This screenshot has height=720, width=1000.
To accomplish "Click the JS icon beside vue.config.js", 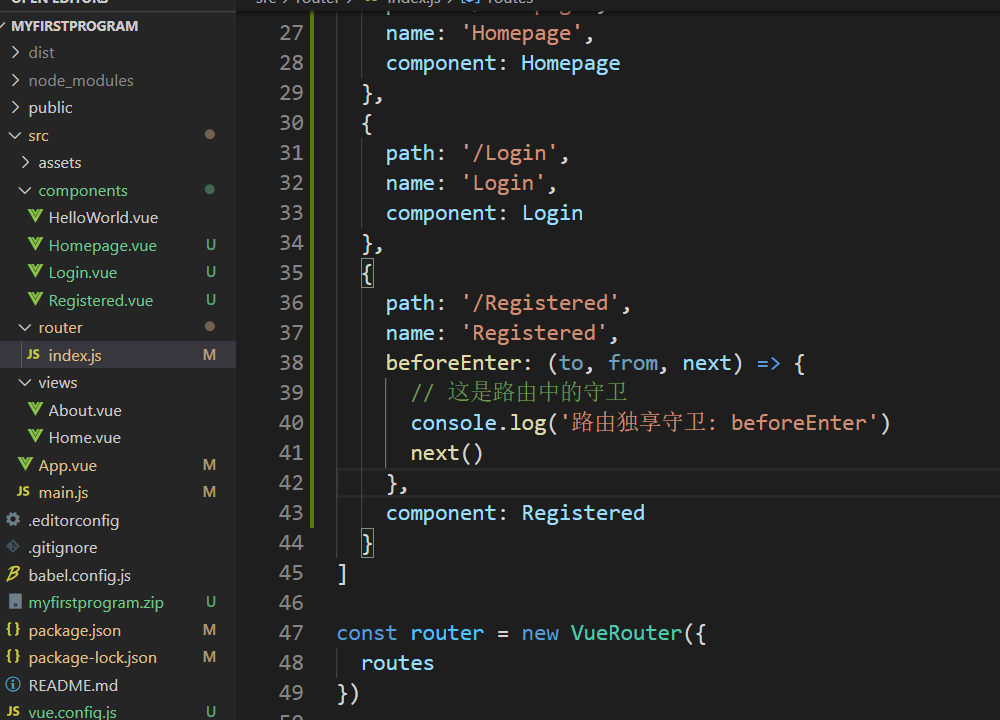I will pos(13,710).
